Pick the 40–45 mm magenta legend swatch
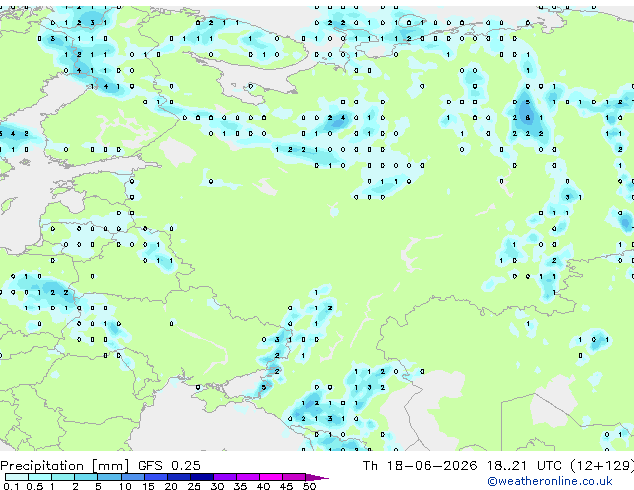This screenshot has height=490, width=634. click(271, 477)
